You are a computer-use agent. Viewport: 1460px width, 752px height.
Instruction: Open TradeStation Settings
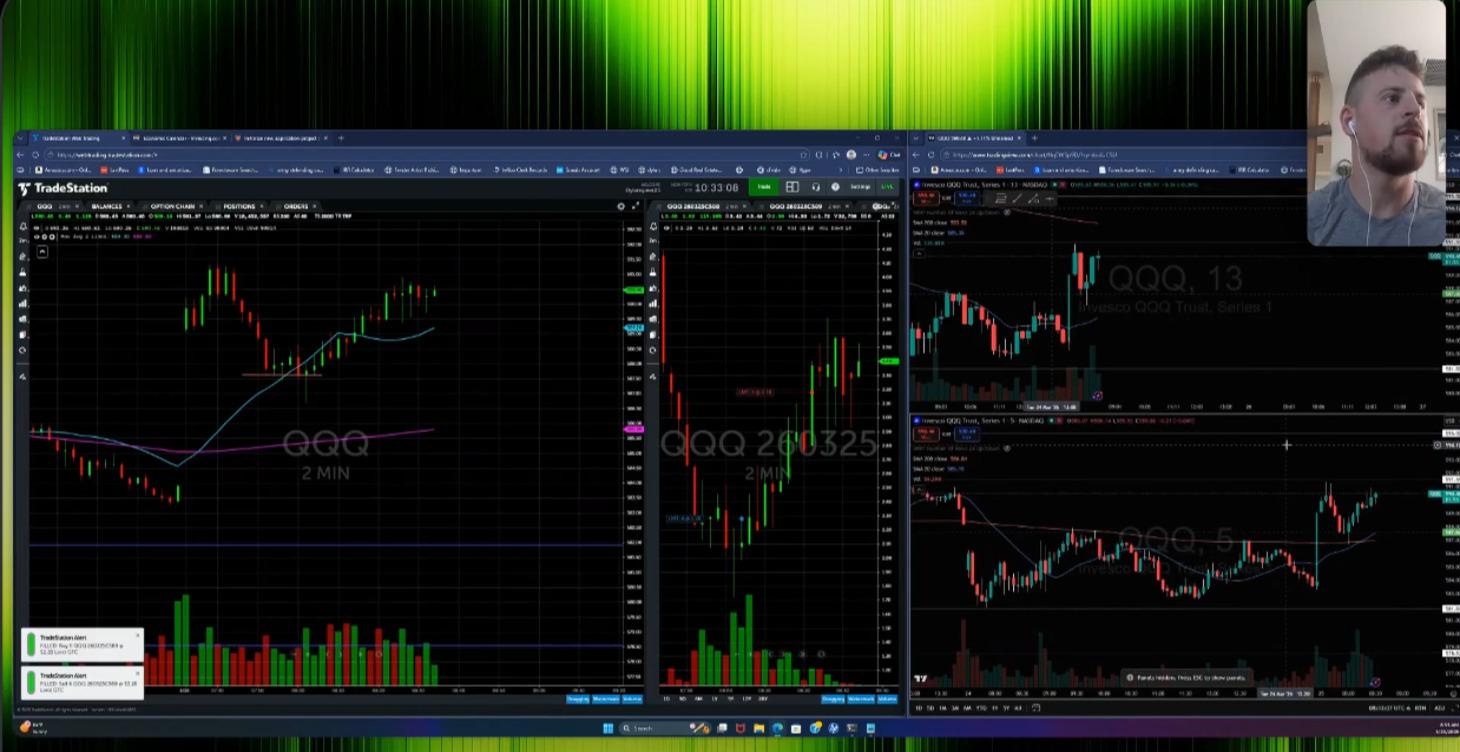(x=860, y=187)
